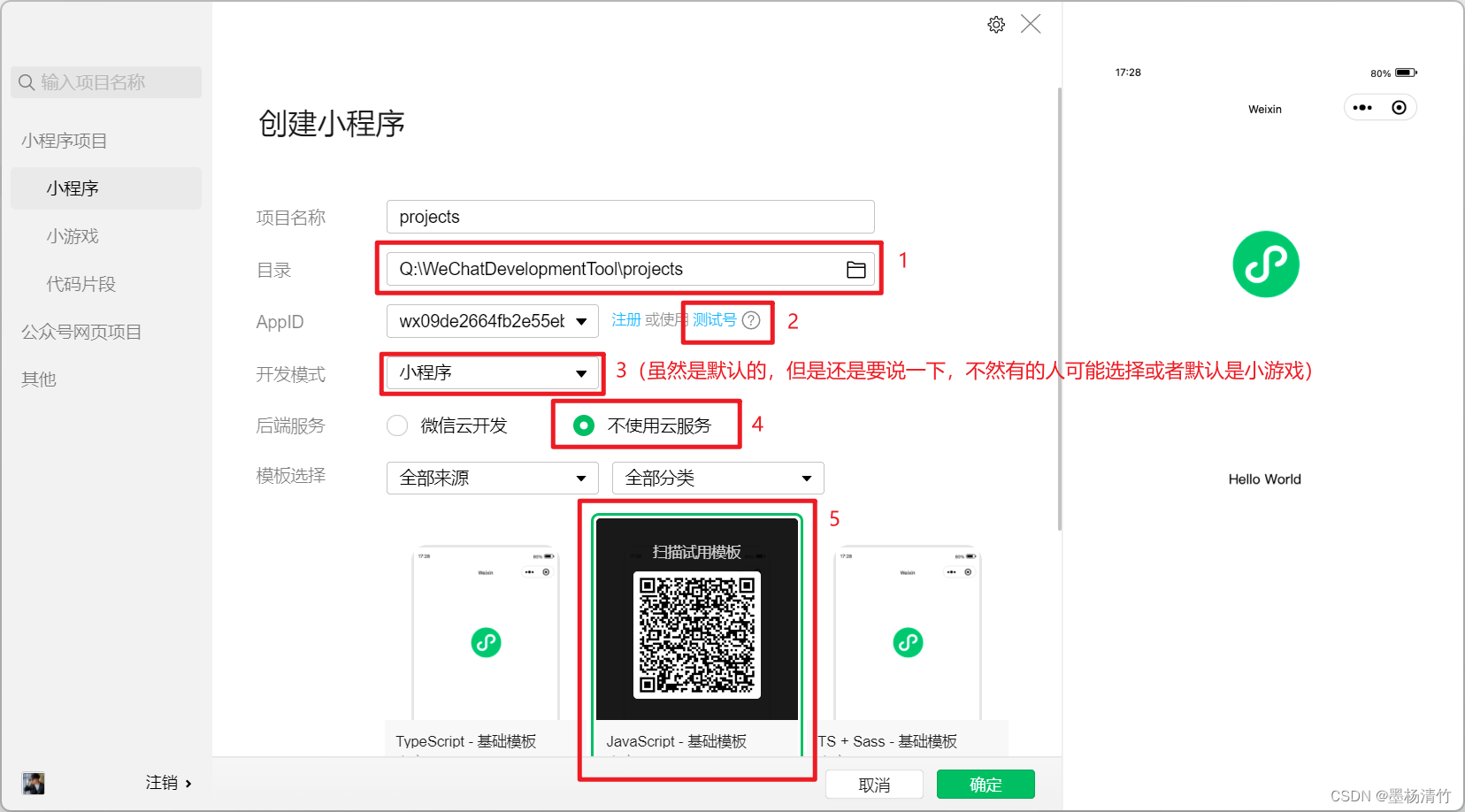1465x812 pixels.
Task: Click the green 确定 button
Action: pos(986,785)
